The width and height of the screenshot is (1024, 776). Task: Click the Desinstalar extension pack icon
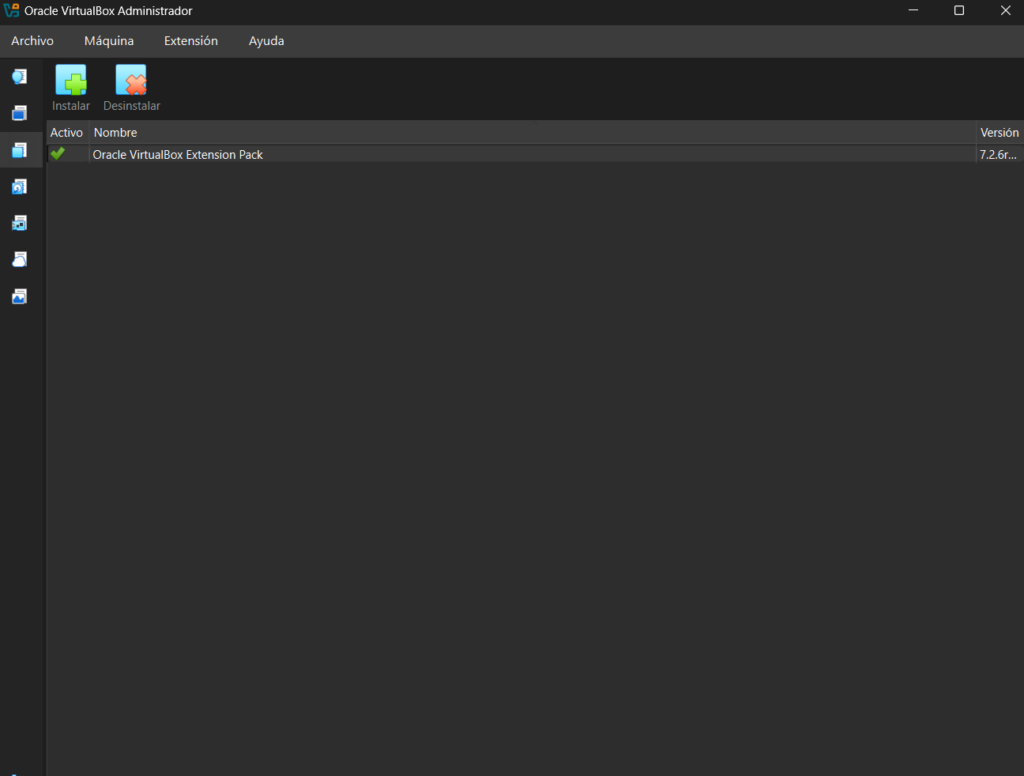click(x=131, y=81)
